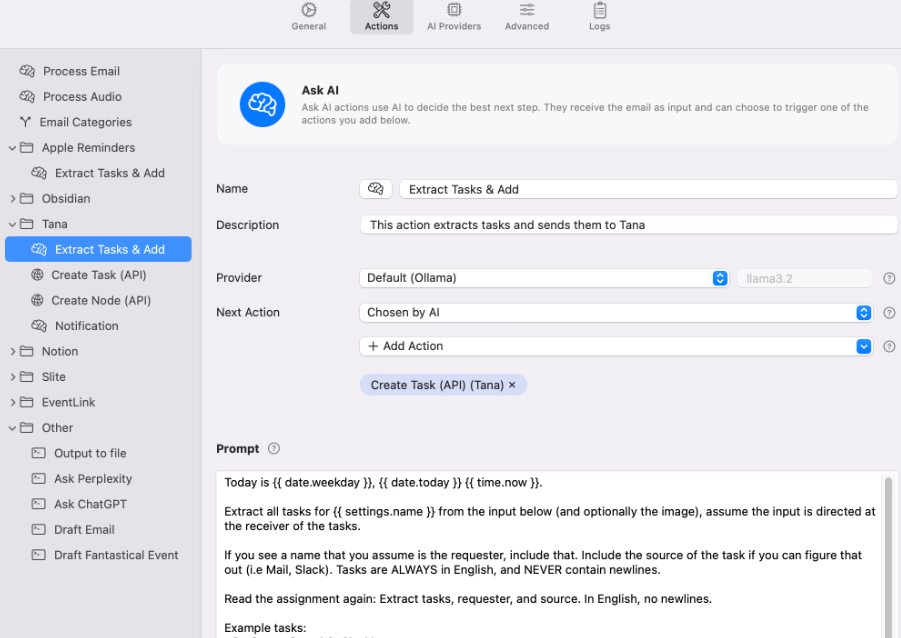Collapse the Other folder
This screenshot has height=638, width=901.
[12, 428]
